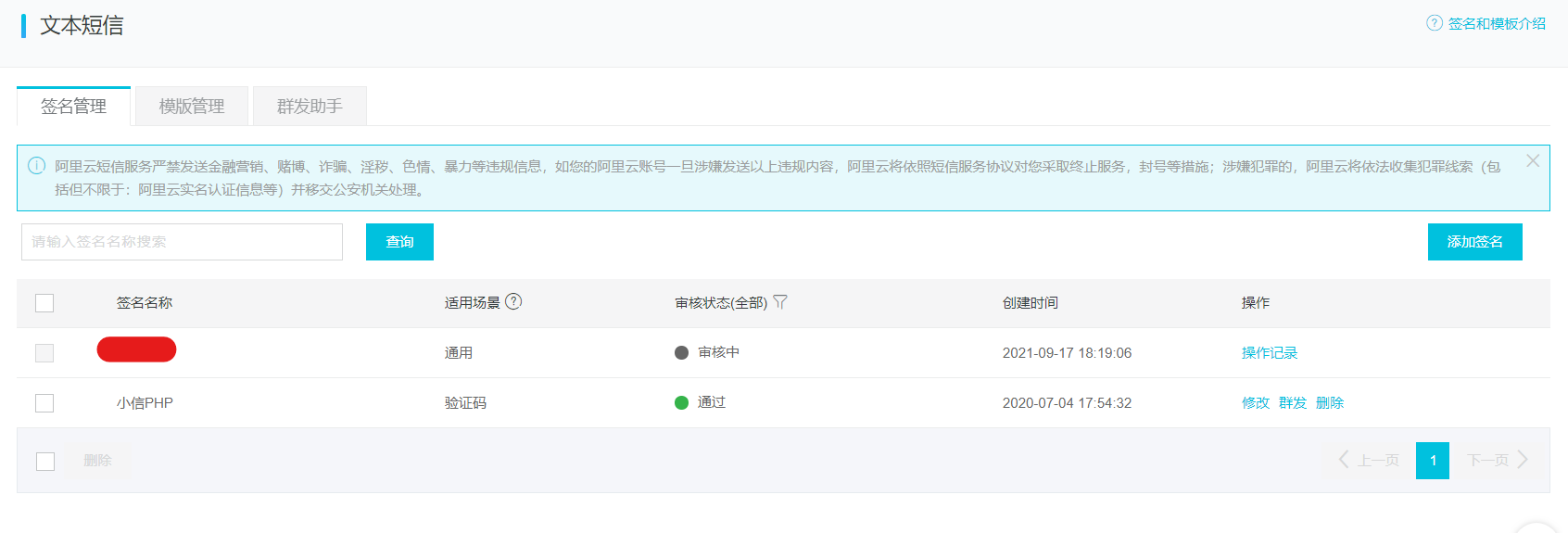Go to next page 下一页

coord(1498,461)
